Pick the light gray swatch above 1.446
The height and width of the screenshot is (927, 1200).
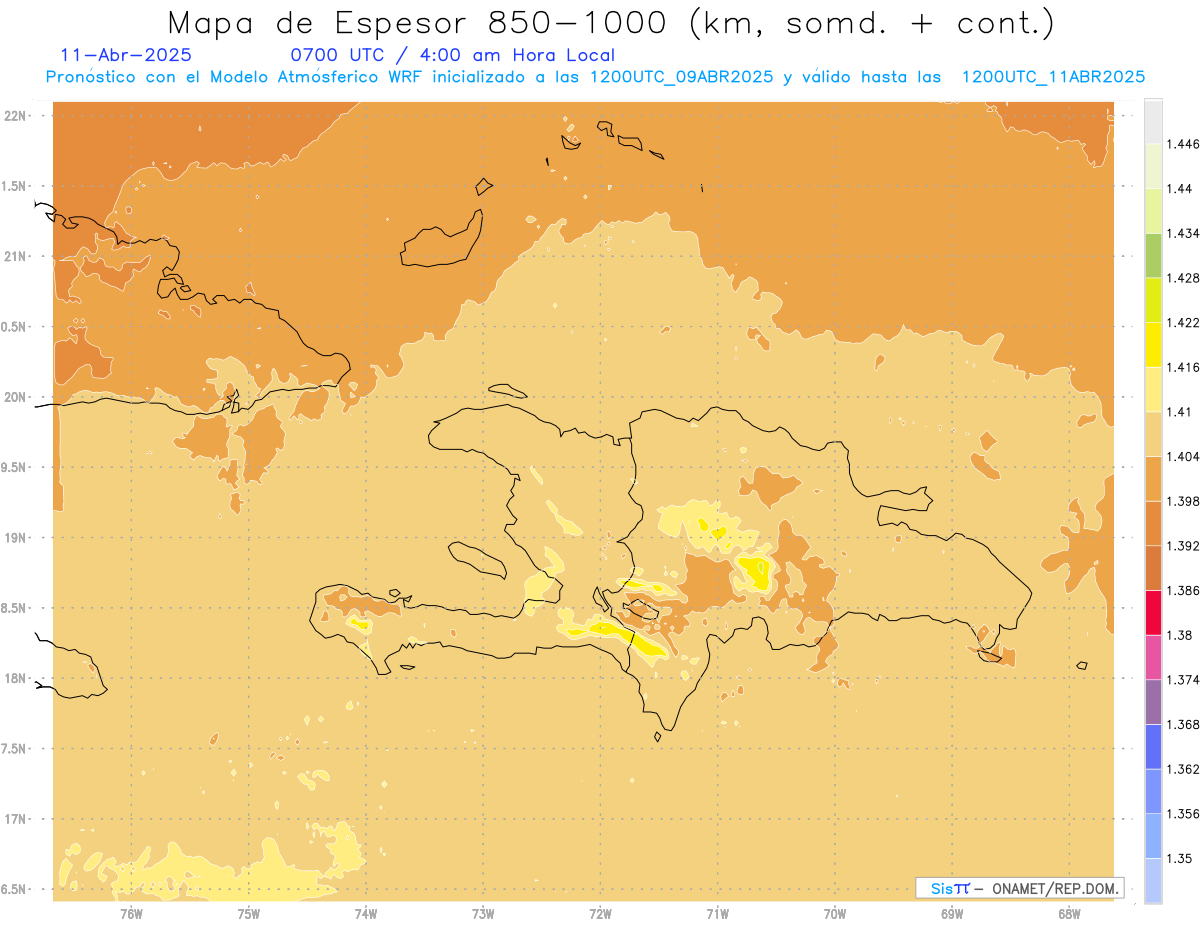(x=1153, y=121)
